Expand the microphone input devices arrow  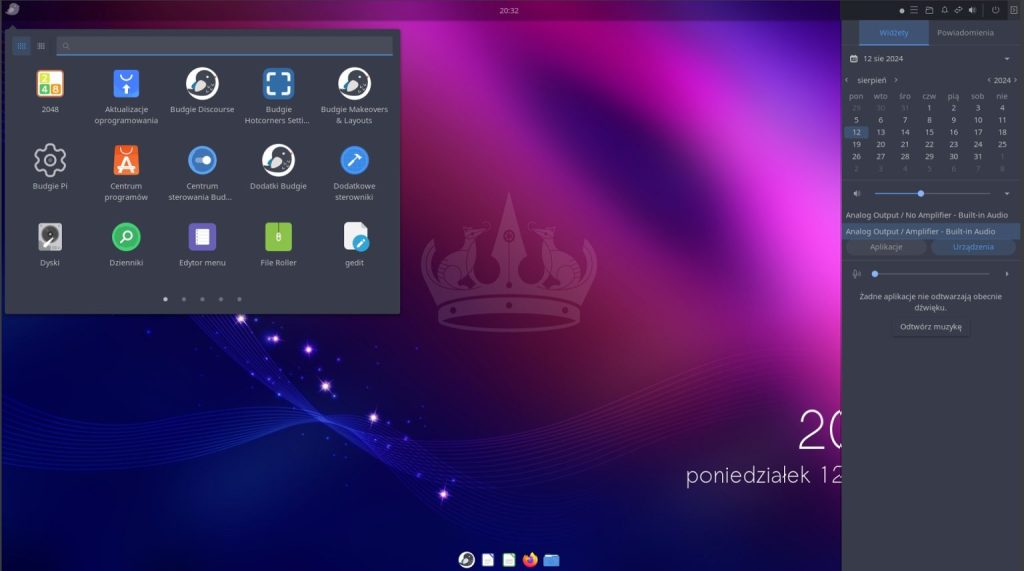(x=1006, y=274)
